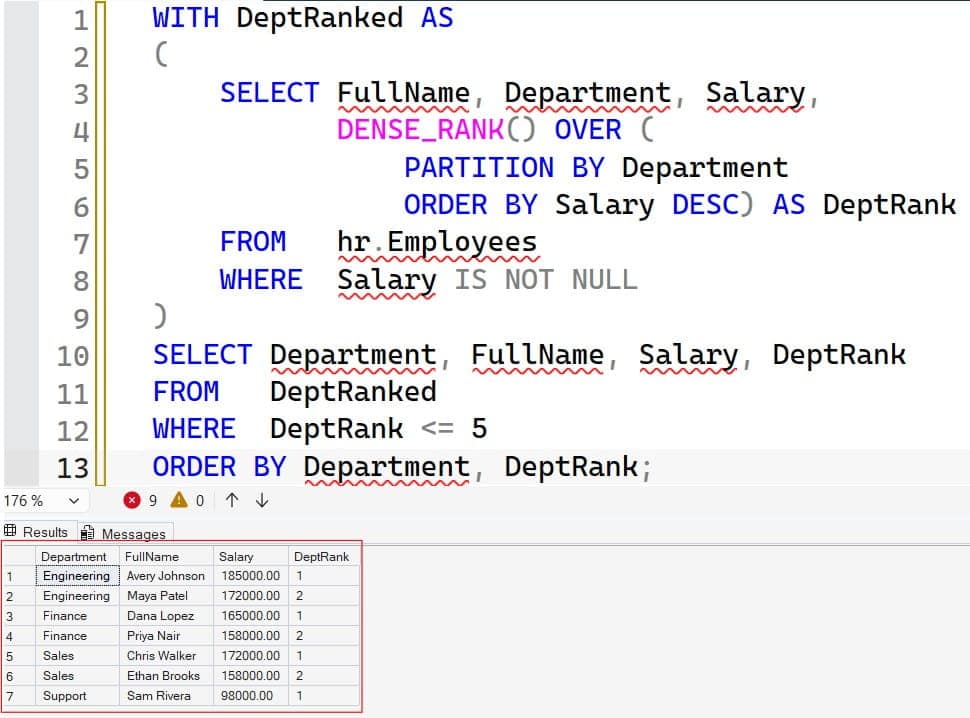Click the 172000.00 salary of Maya Patel

[251, 596]
